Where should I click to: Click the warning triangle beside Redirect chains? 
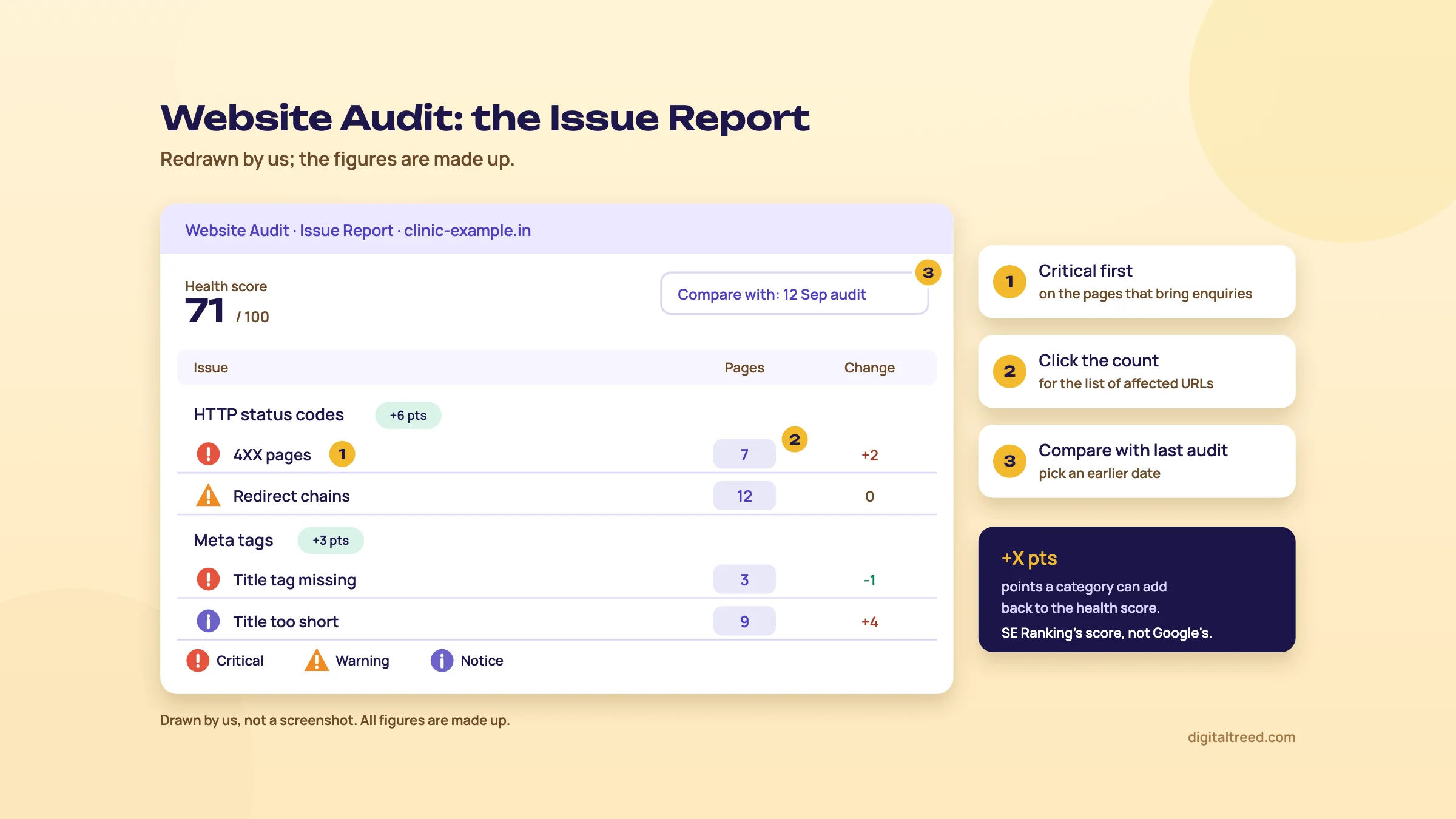(x=208, y=495)
